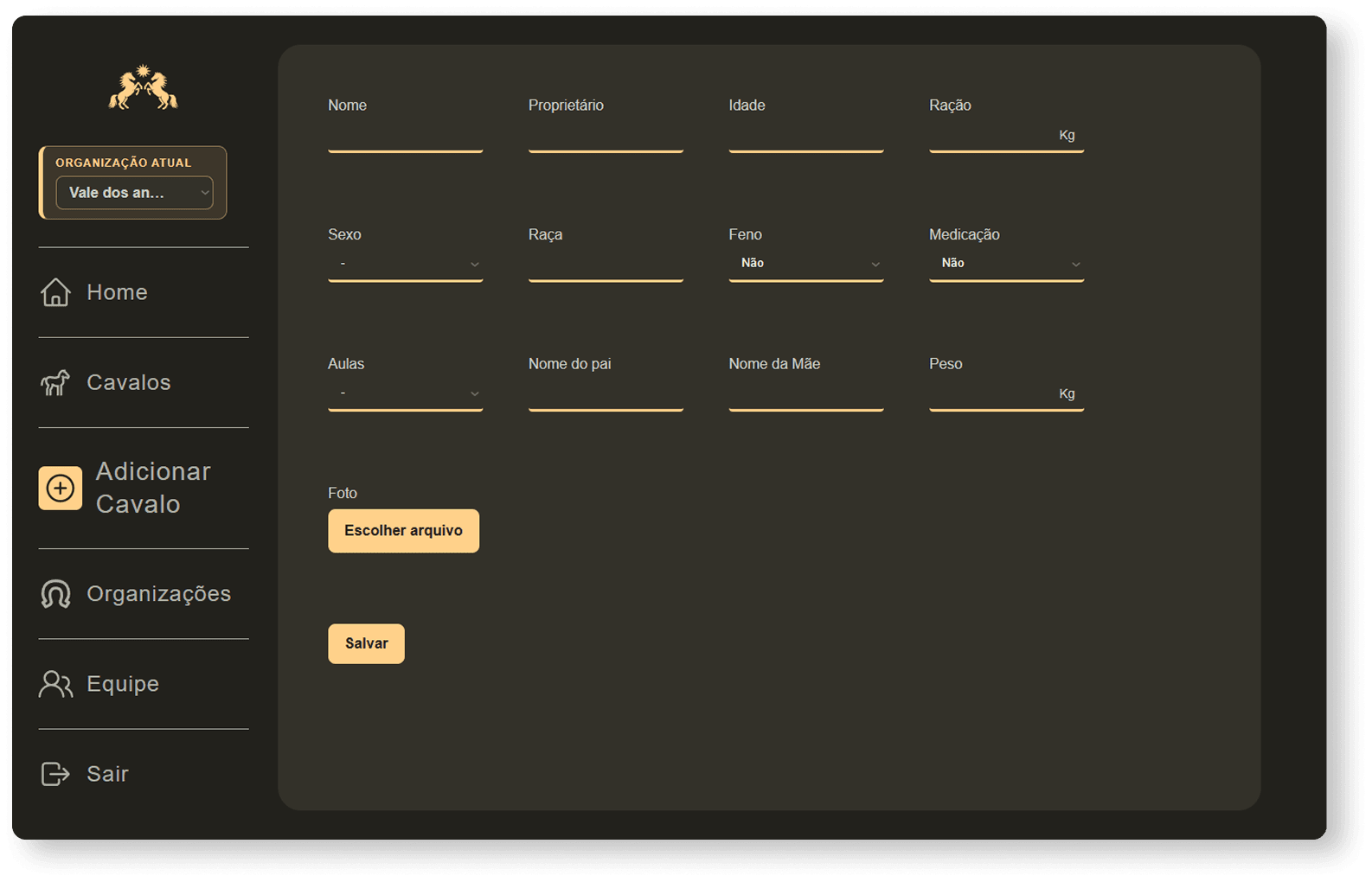Click the Salvar button
1372x882 pixels.
pos(366,643)
